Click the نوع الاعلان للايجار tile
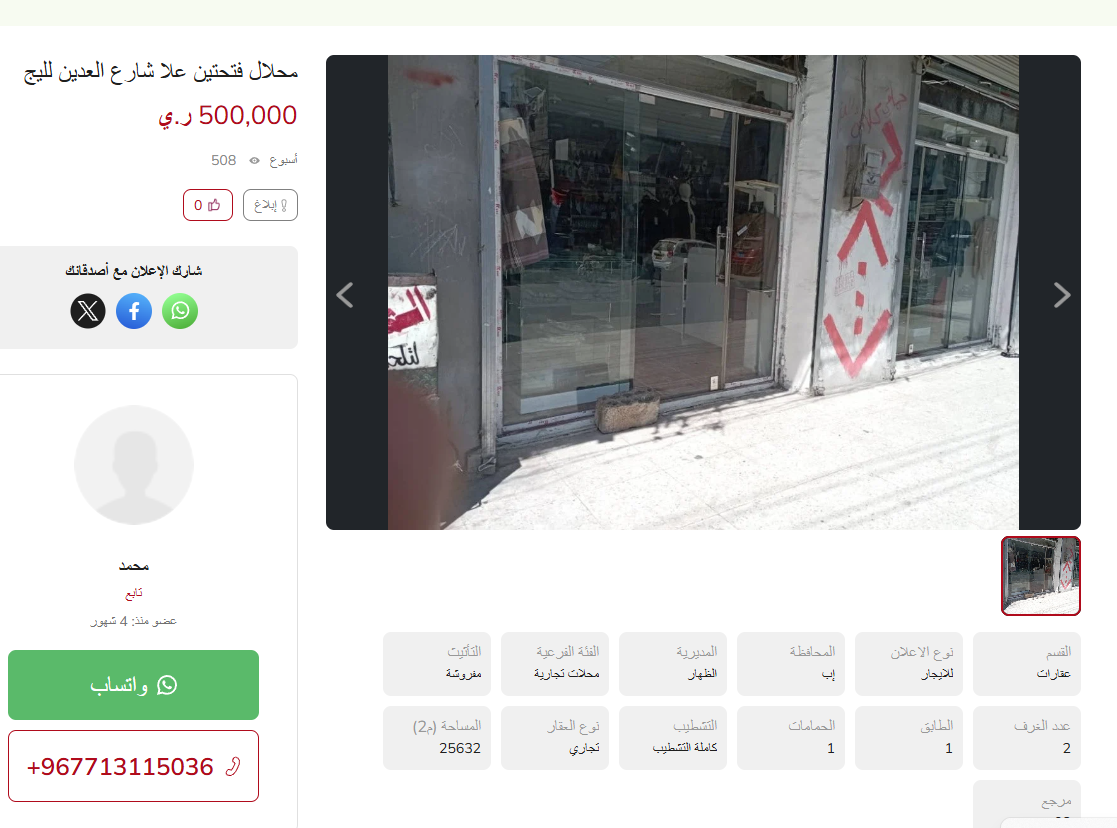The image size is (1117, 828). (x=909, y=664)
